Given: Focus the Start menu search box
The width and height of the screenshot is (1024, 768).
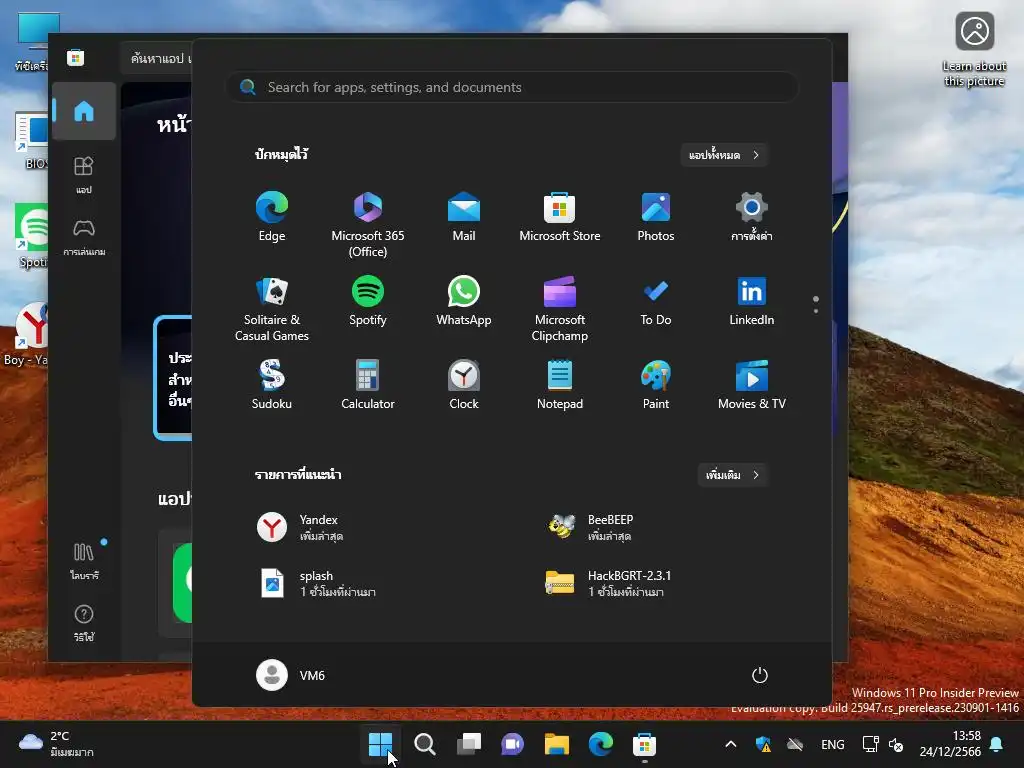Looking at the screenshot, I should (x=511, y=87).
